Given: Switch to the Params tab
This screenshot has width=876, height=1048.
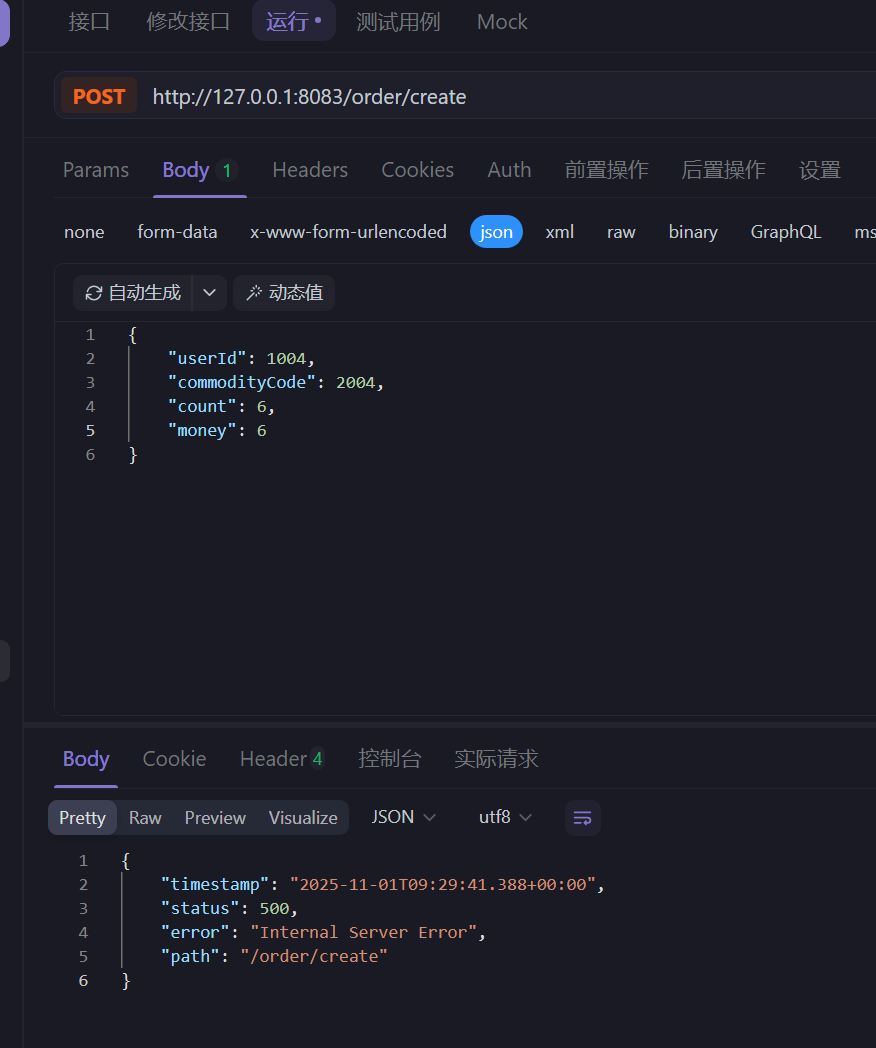Looking at the screenshot, I should 96,170.
